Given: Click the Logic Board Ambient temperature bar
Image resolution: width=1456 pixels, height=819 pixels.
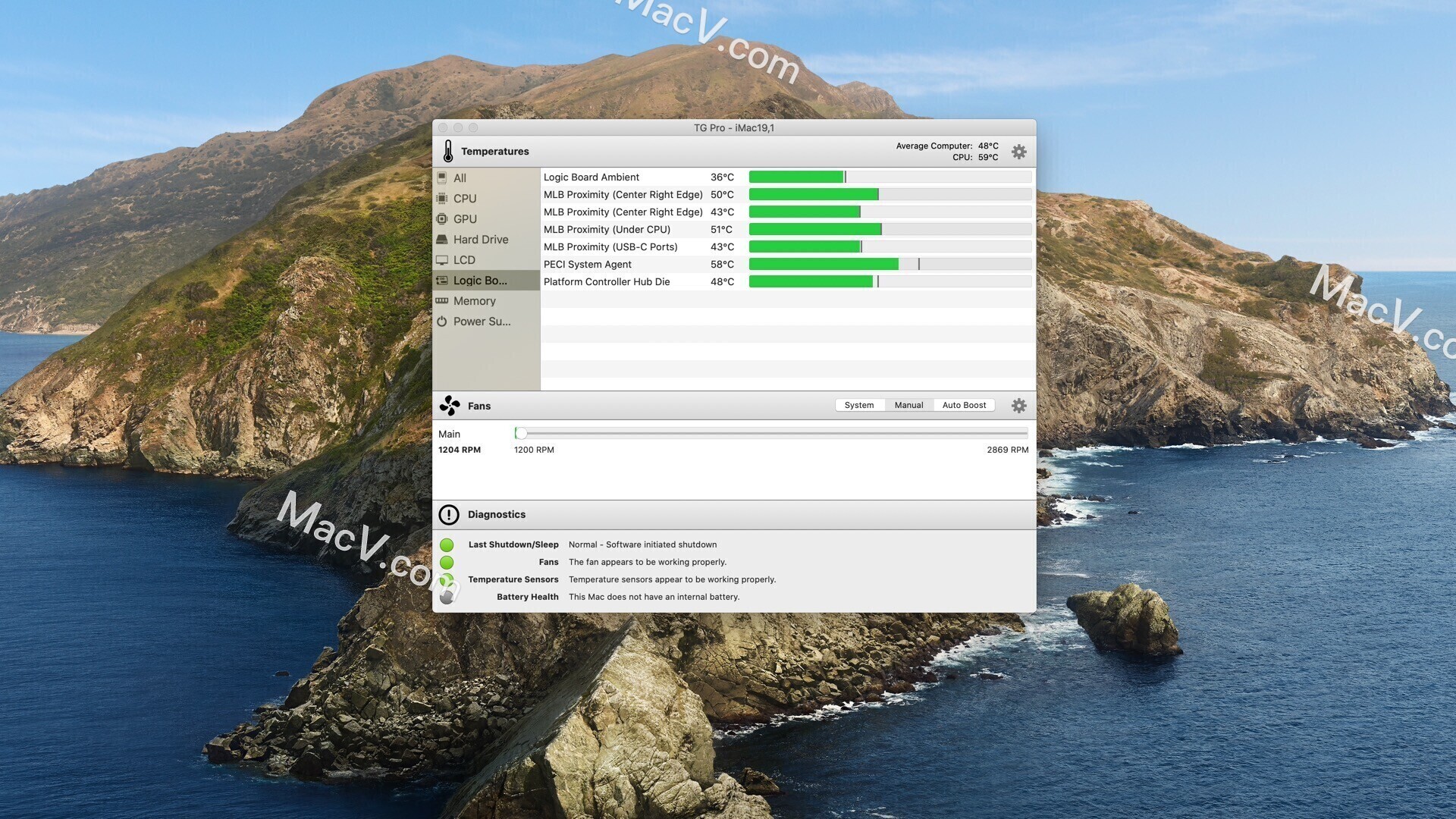Looking at the screenshot, I should tap(890, 177).
